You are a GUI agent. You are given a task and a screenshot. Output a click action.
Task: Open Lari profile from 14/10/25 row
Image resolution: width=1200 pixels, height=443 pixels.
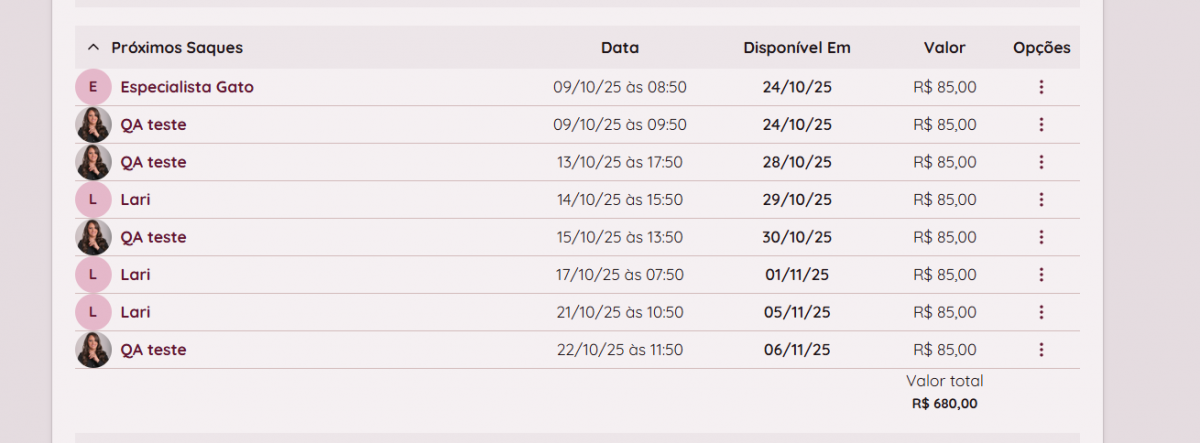tap(135, 200)
